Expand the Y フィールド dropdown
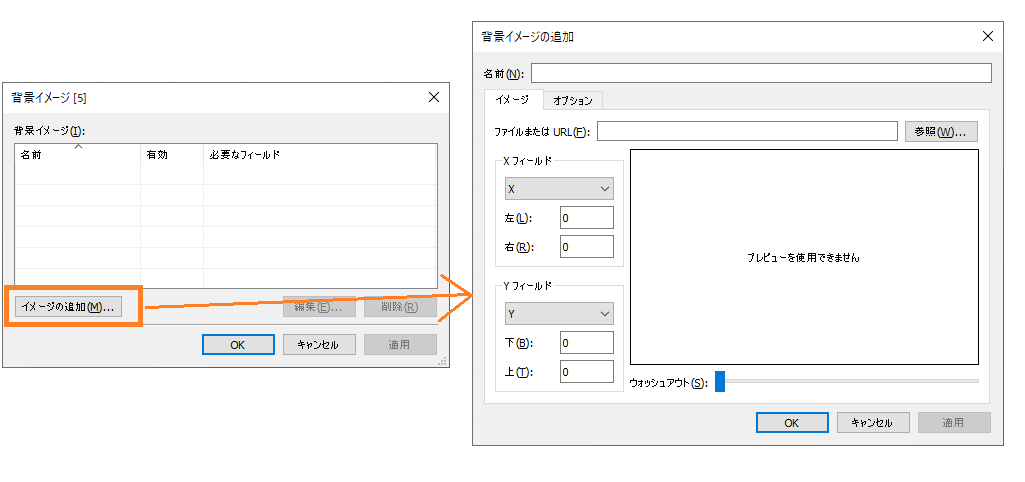Image resolution: width=1025 pixels, height=482 pixels. coord(559,314)
